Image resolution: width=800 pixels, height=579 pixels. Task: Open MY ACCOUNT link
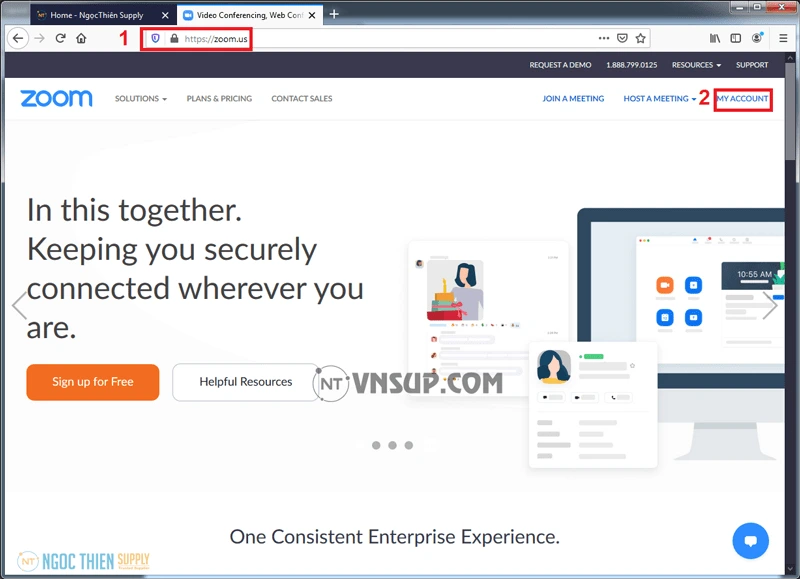click(743, 98)
